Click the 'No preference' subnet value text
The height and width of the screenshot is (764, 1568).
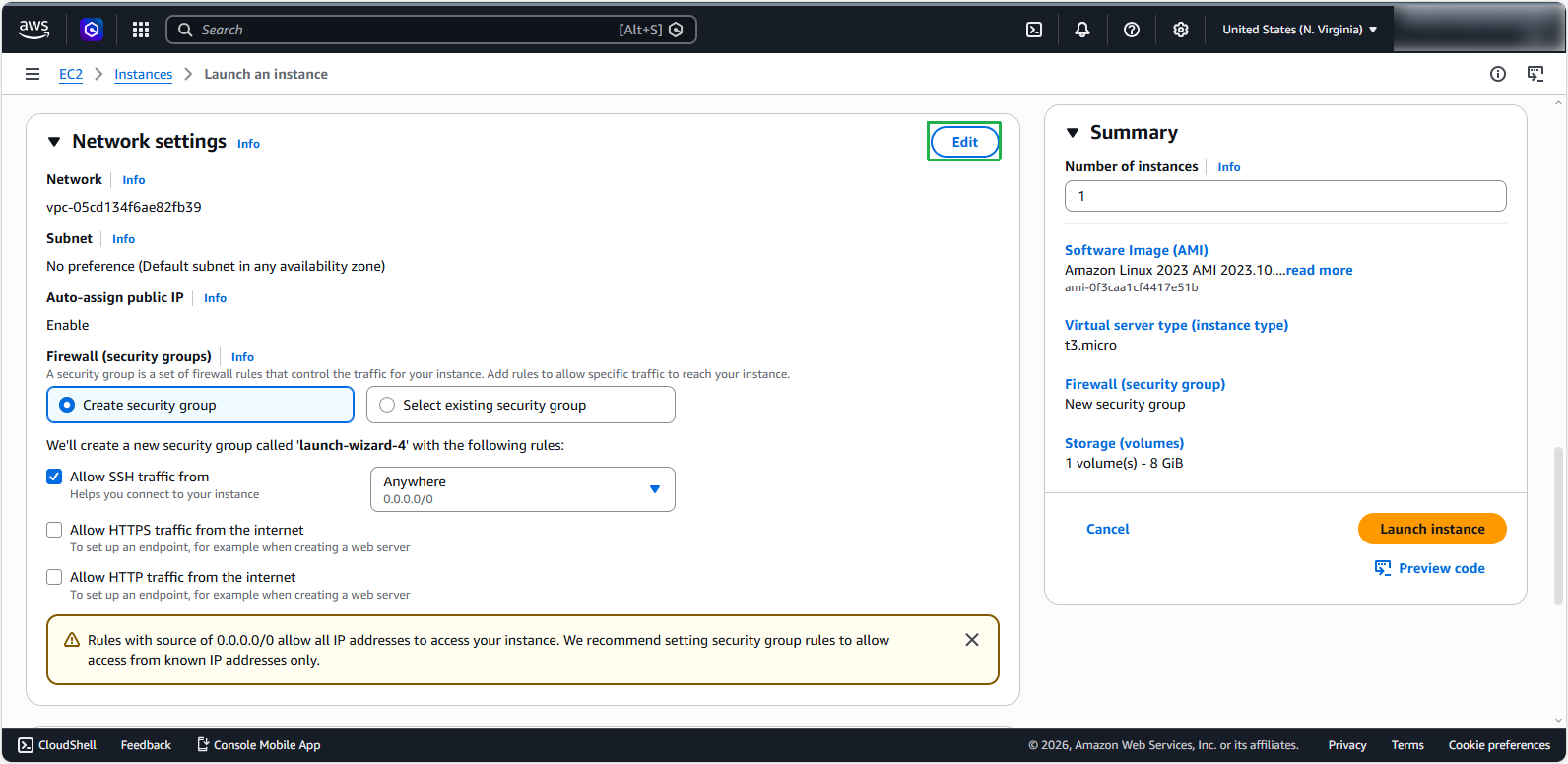tap(216, 266)
